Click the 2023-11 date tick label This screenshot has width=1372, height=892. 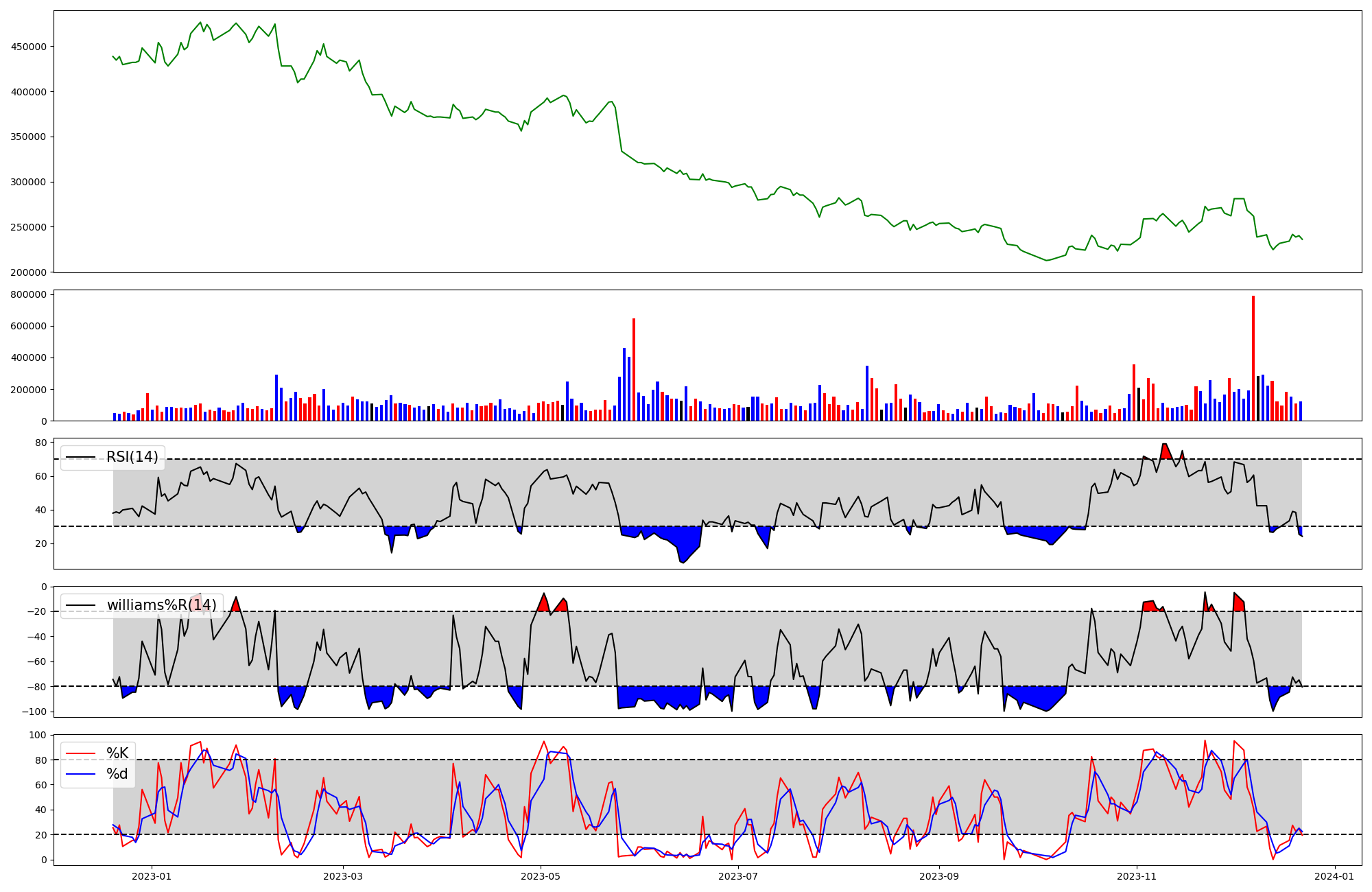coord(1137,876)
